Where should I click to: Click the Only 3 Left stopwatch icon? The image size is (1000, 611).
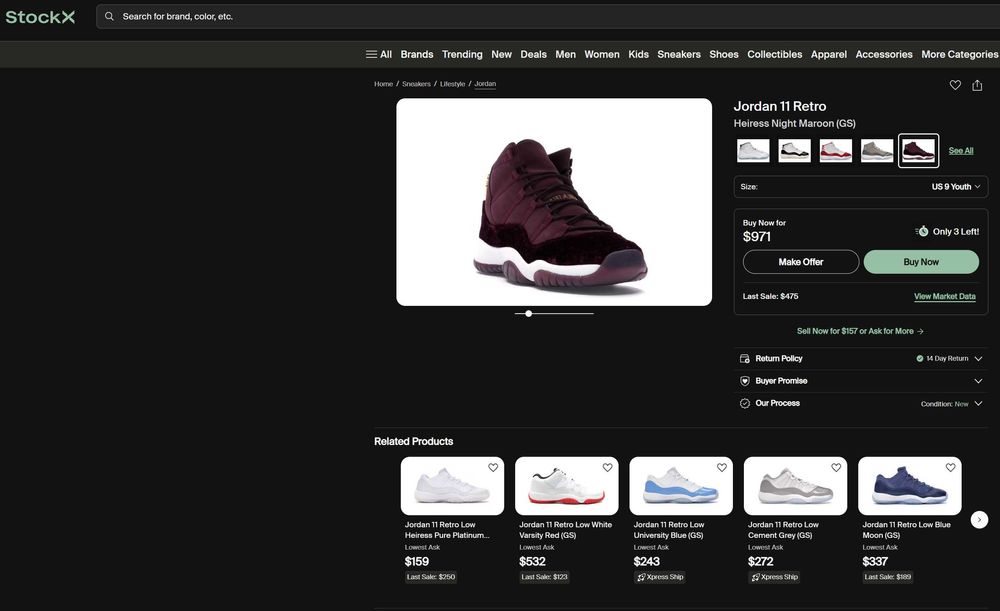[x=922, y=231]
